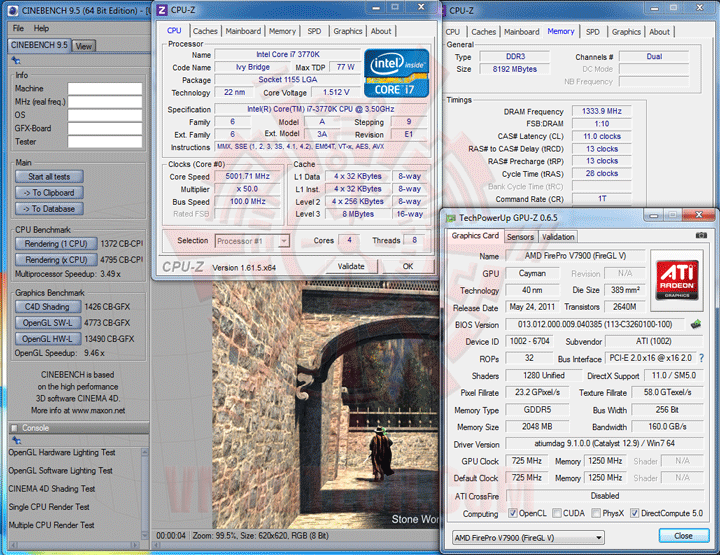The height and width of the screenshot is (555, 720).
Task: Switch to the Caches tab in front CPU-Z
Action: (205, 31)
